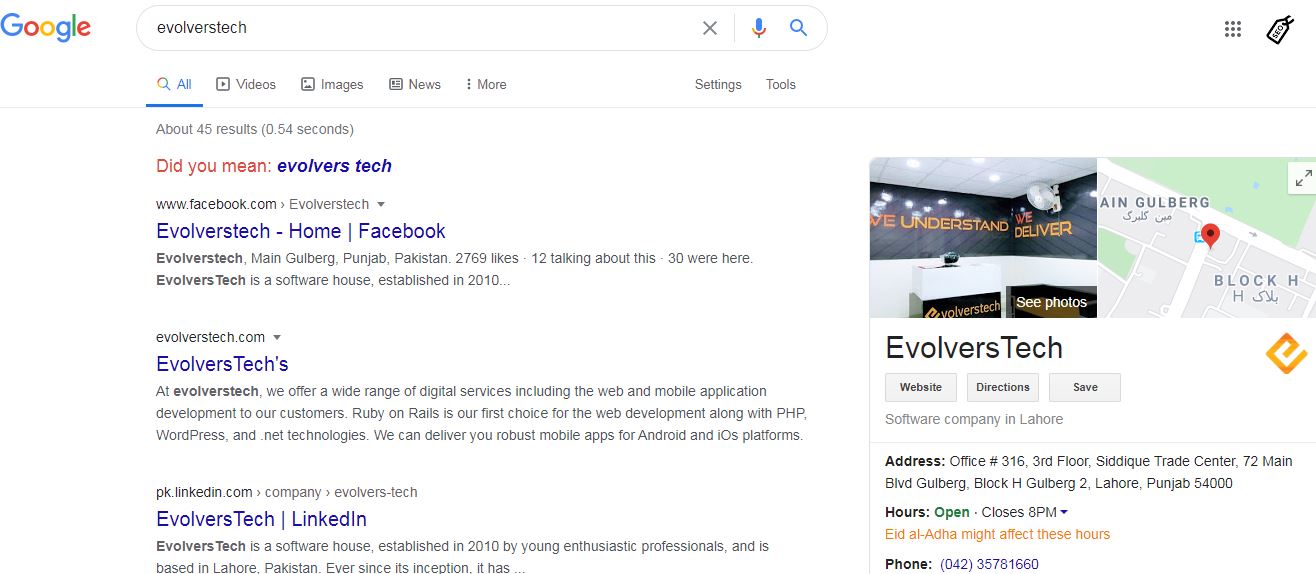Clear the search box text
Image resolution: width=1316 pixels, height=574 pixels.
[710, 28]
